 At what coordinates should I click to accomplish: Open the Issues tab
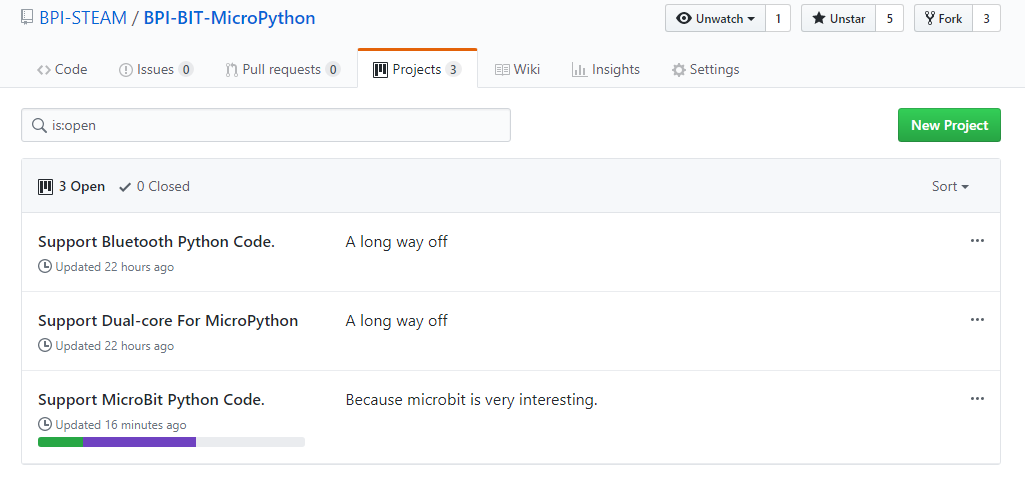(155, 69)
